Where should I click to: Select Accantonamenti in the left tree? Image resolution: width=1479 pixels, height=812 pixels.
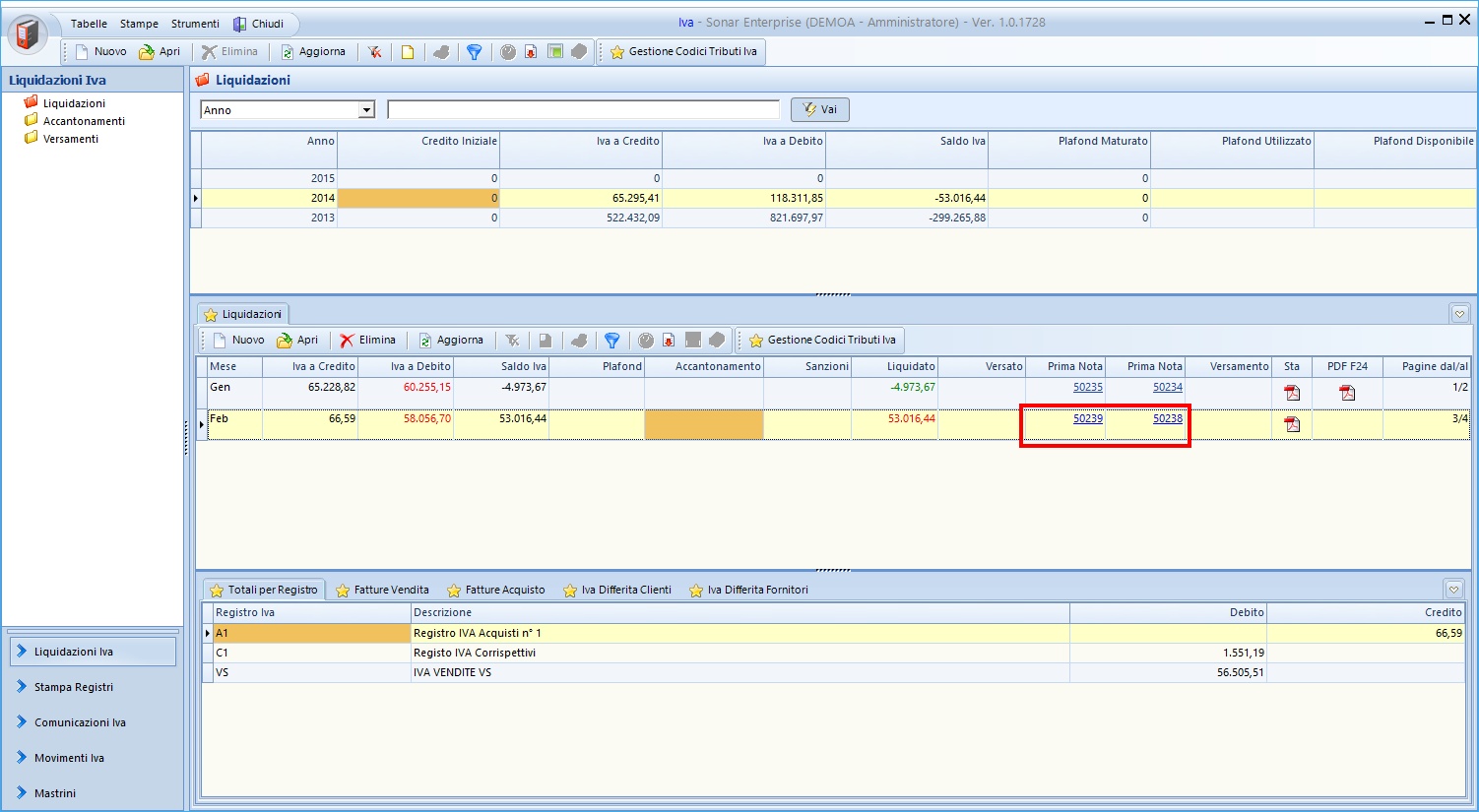click(x=84, y=121)
